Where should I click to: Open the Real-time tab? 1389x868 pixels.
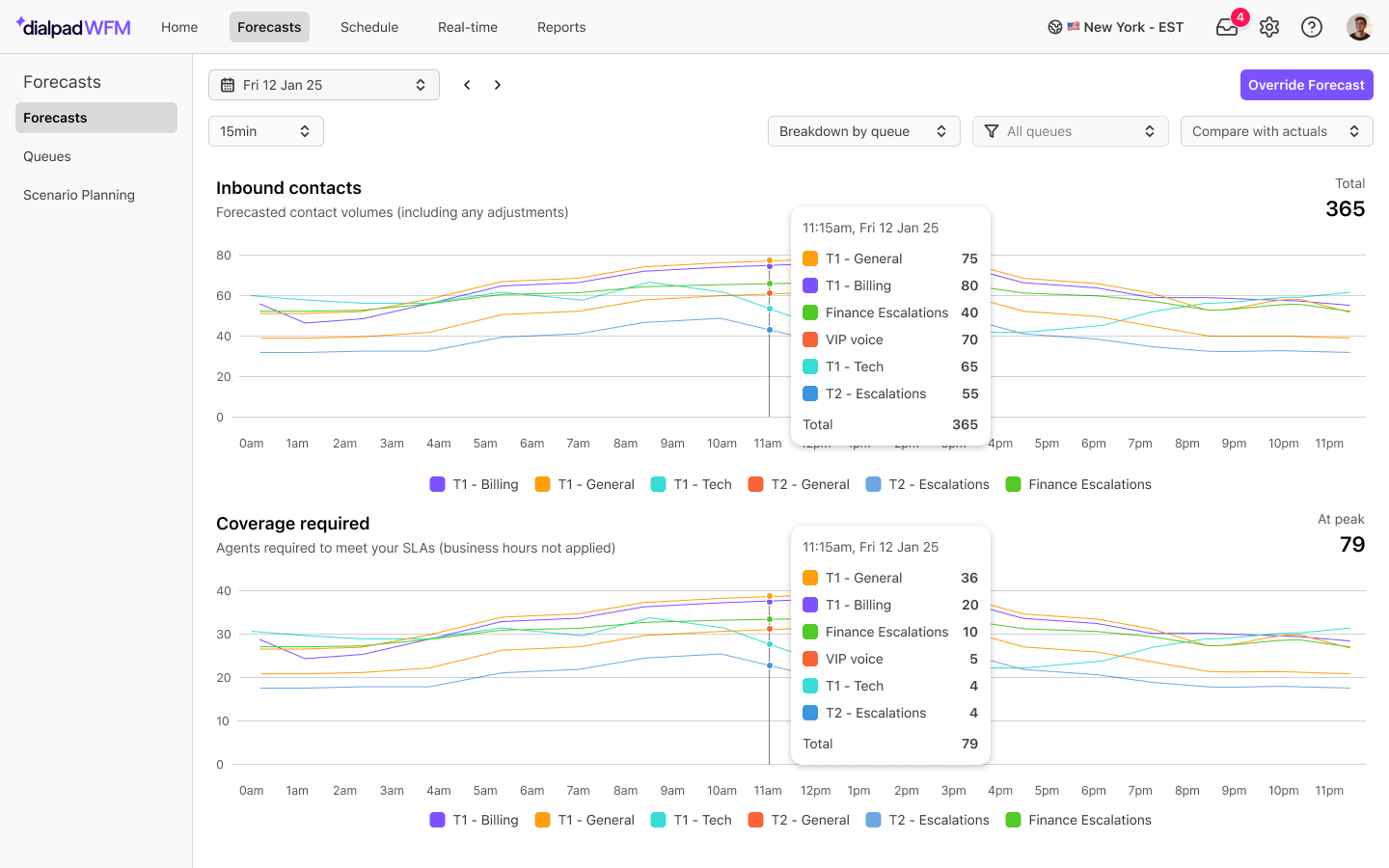pyautogui.click(x=468, y=27)
